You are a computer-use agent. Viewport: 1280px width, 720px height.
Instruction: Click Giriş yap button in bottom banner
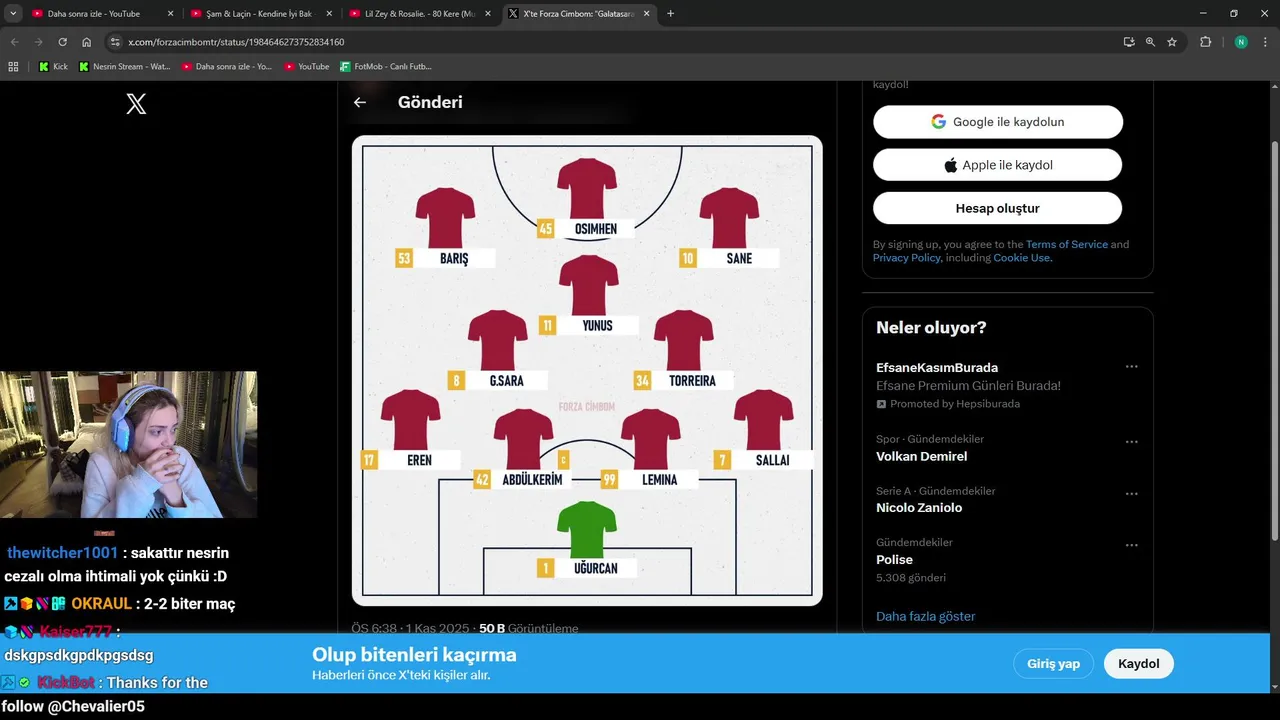[1054, 663]
